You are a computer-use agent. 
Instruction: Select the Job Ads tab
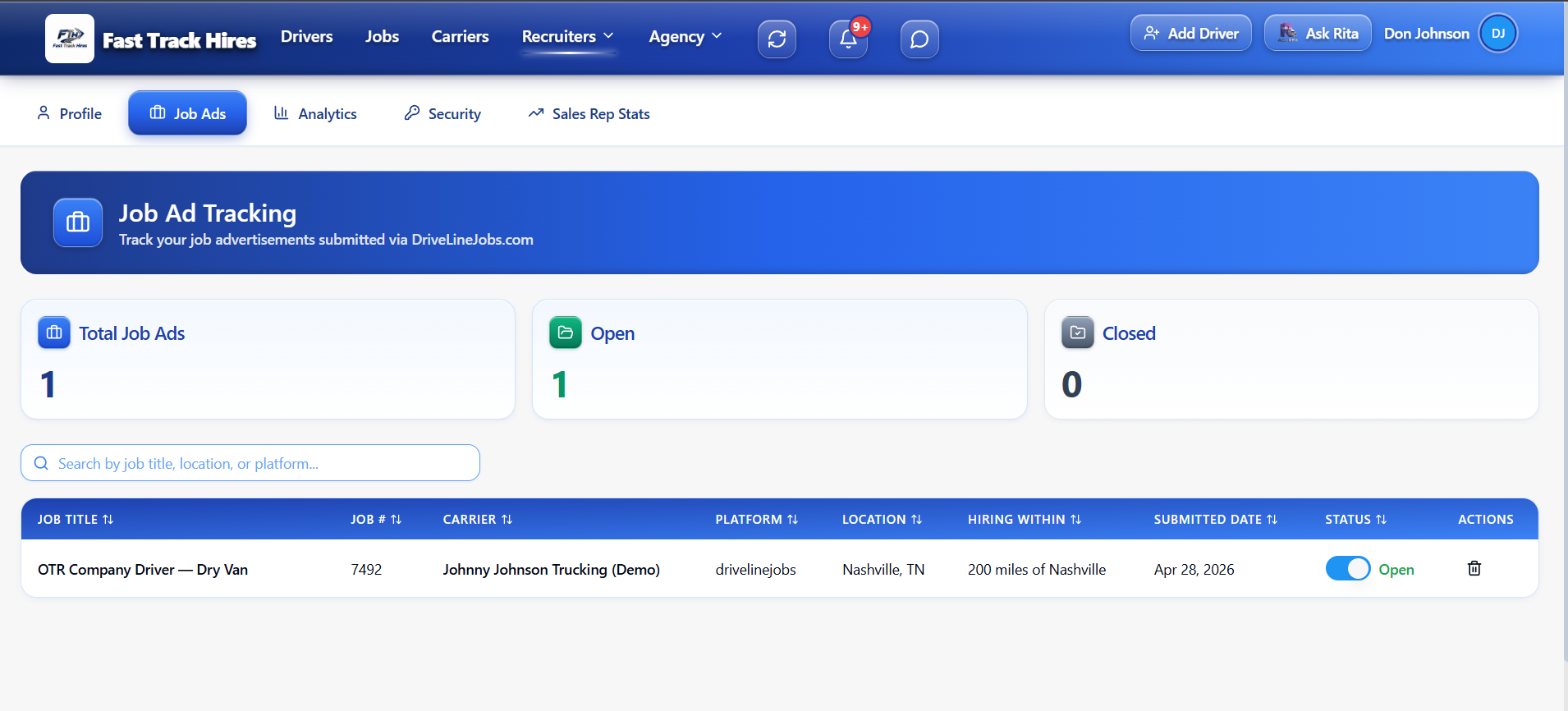pos(187,112)
